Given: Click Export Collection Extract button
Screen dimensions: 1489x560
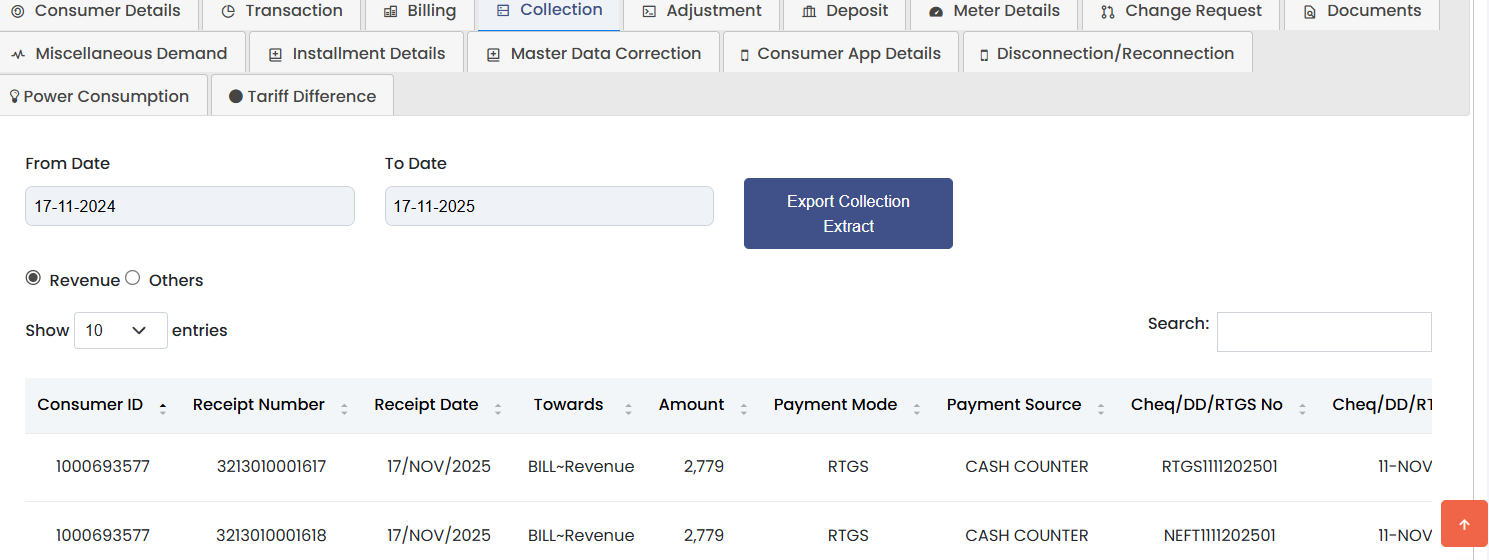Looking at the screenshot, I should (848, 213).
